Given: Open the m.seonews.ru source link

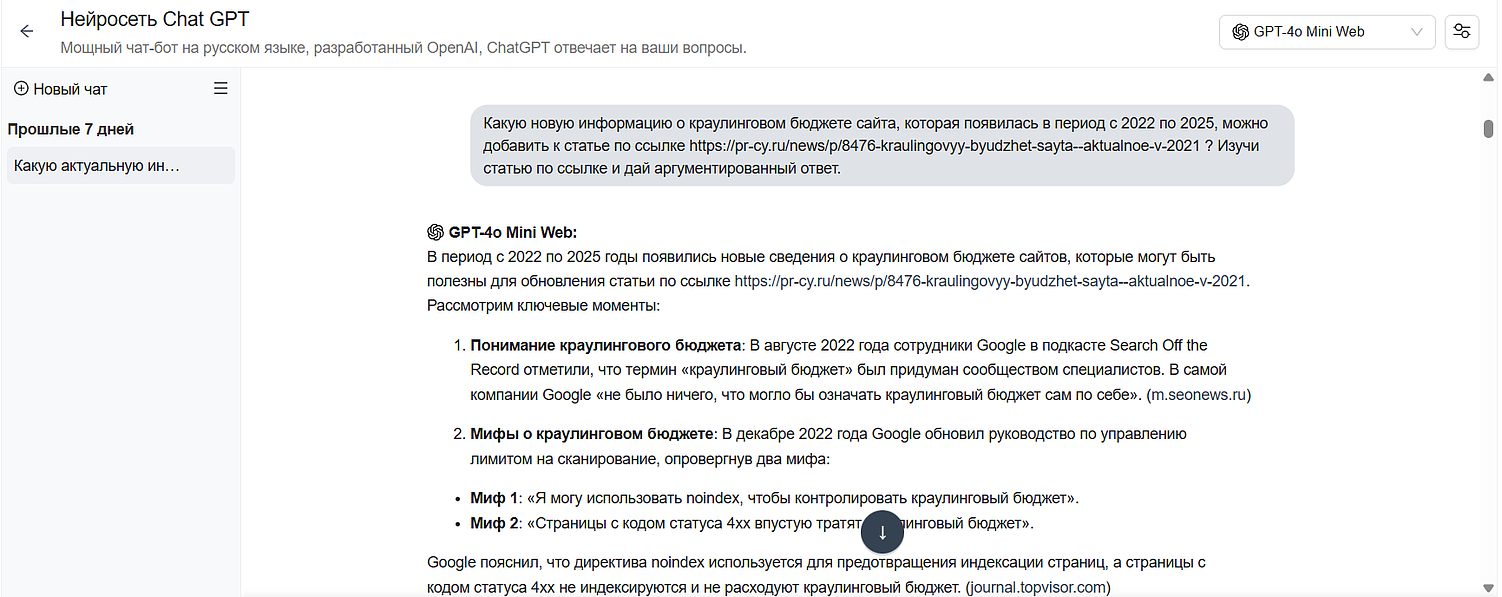Looking at the screenshot, I should (1198, 394).
